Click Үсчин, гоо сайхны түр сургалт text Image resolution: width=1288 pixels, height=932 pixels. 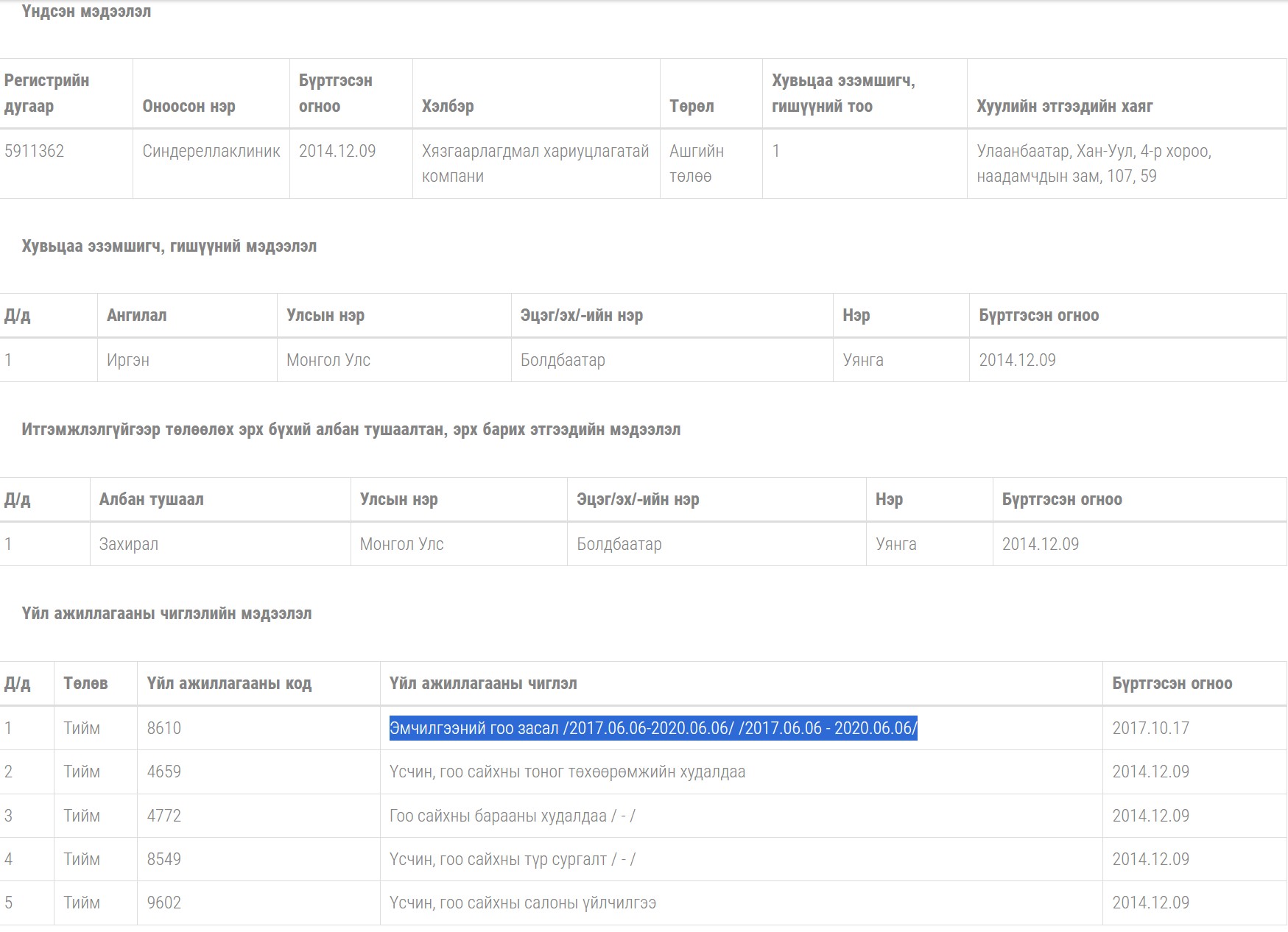(x=512, y=859)
